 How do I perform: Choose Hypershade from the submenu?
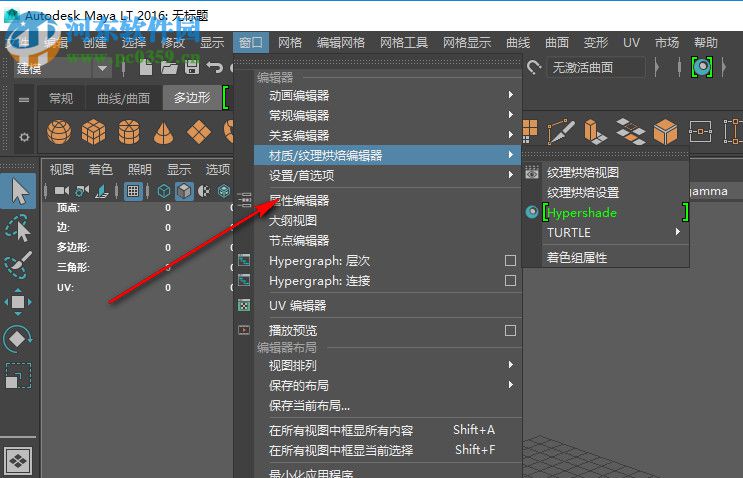[615, 213]
